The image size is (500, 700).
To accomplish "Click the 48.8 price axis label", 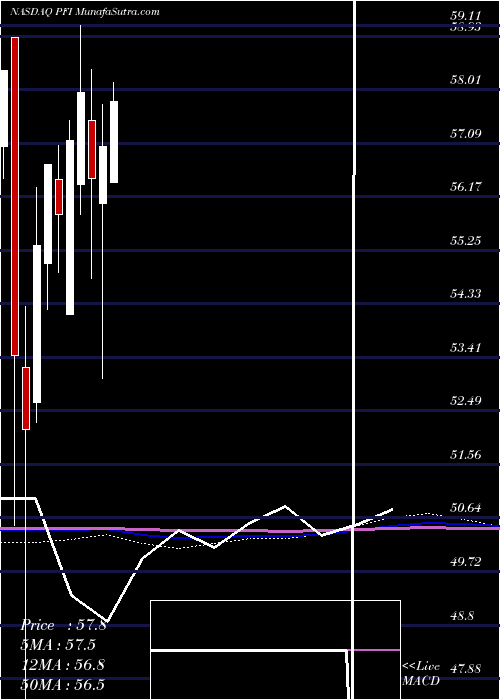I will coord(462,616).
